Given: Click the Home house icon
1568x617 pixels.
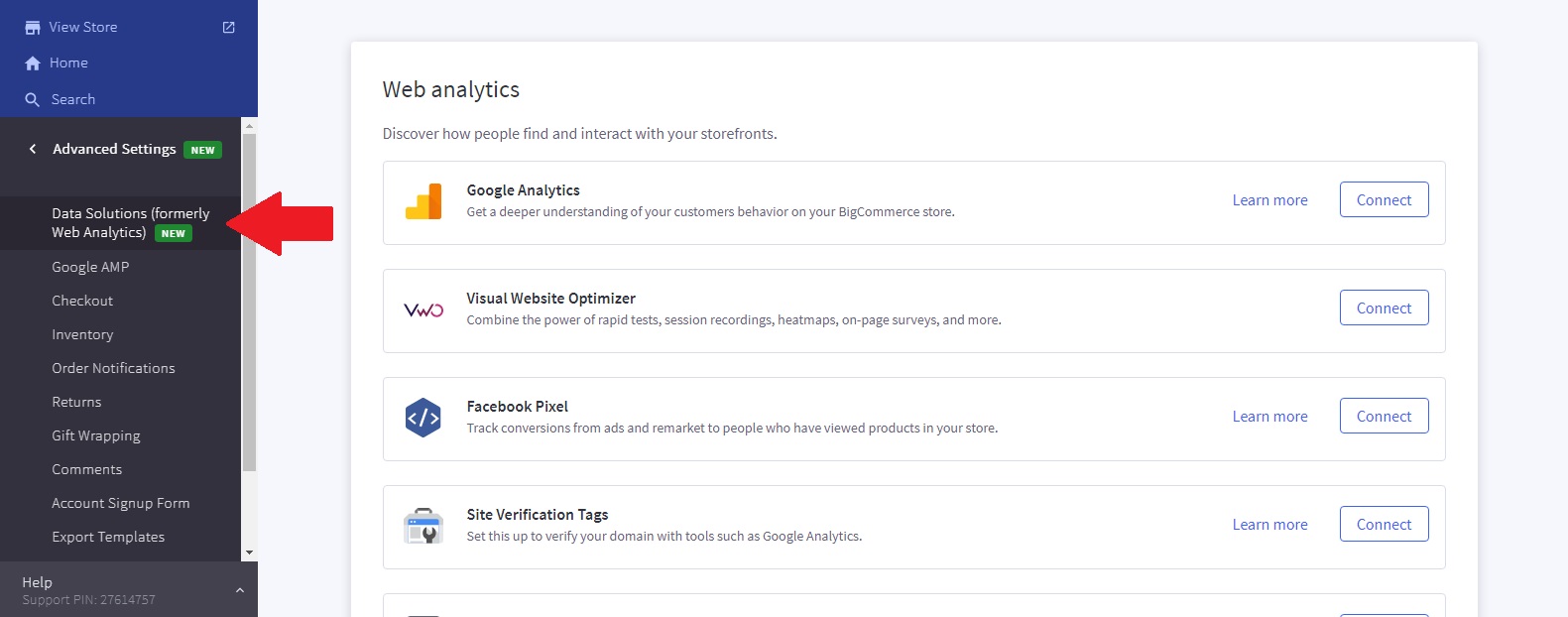Looking at the screenshot, I should (x=33, y=63).
